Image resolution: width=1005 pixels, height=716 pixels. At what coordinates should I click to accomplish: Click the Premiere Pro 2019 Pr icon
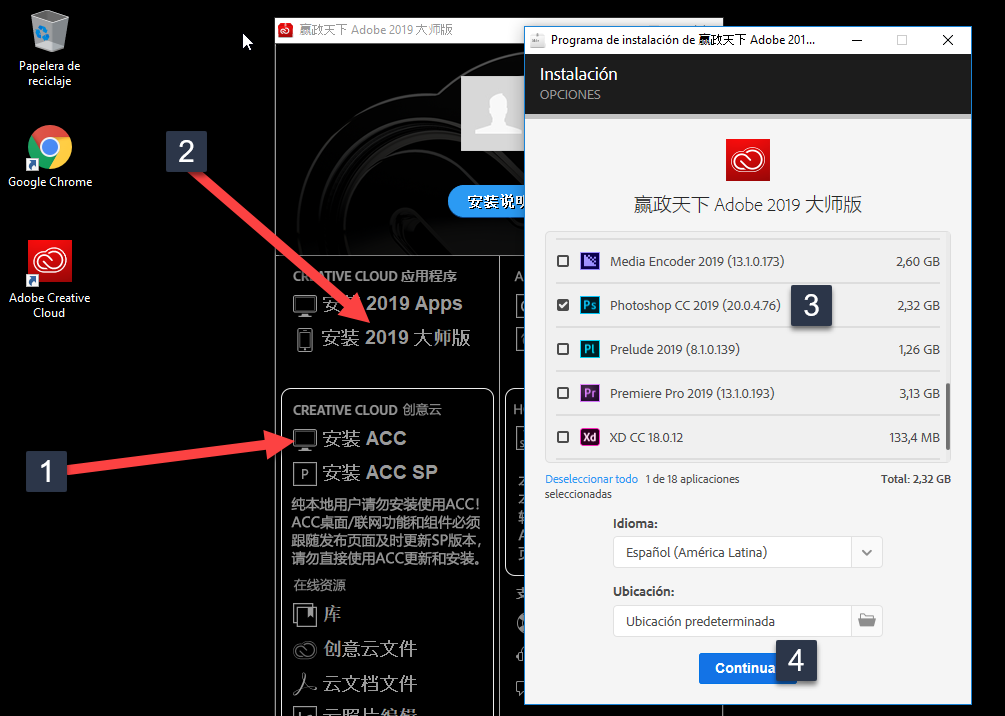point(590,393)
